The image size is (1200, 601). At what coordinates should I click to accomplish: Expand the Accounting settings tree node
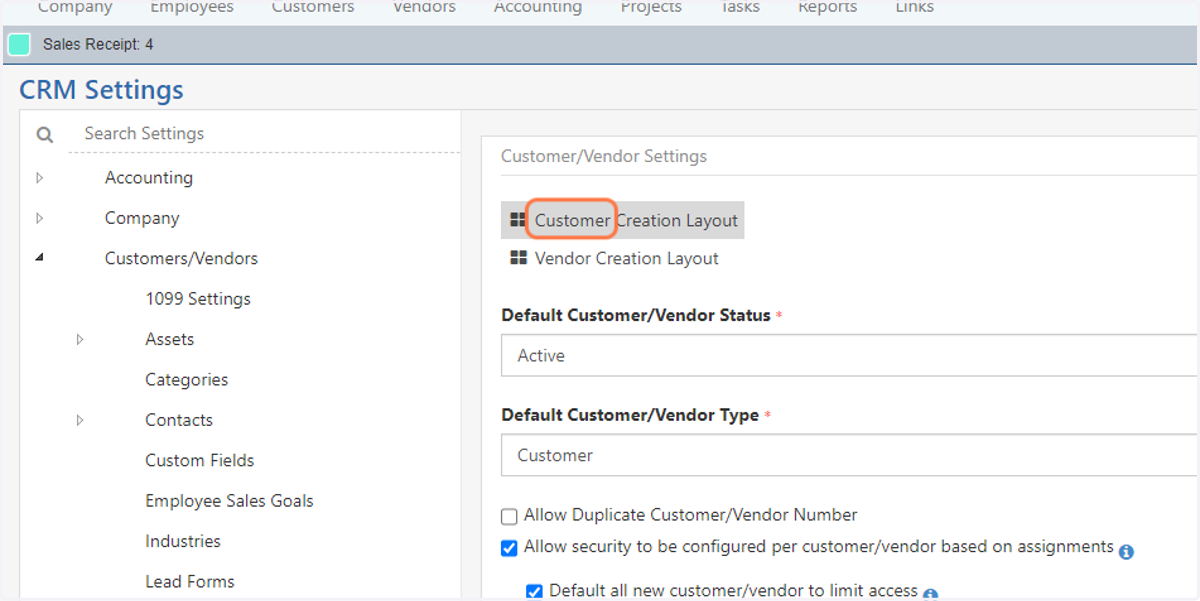point(40,178)
